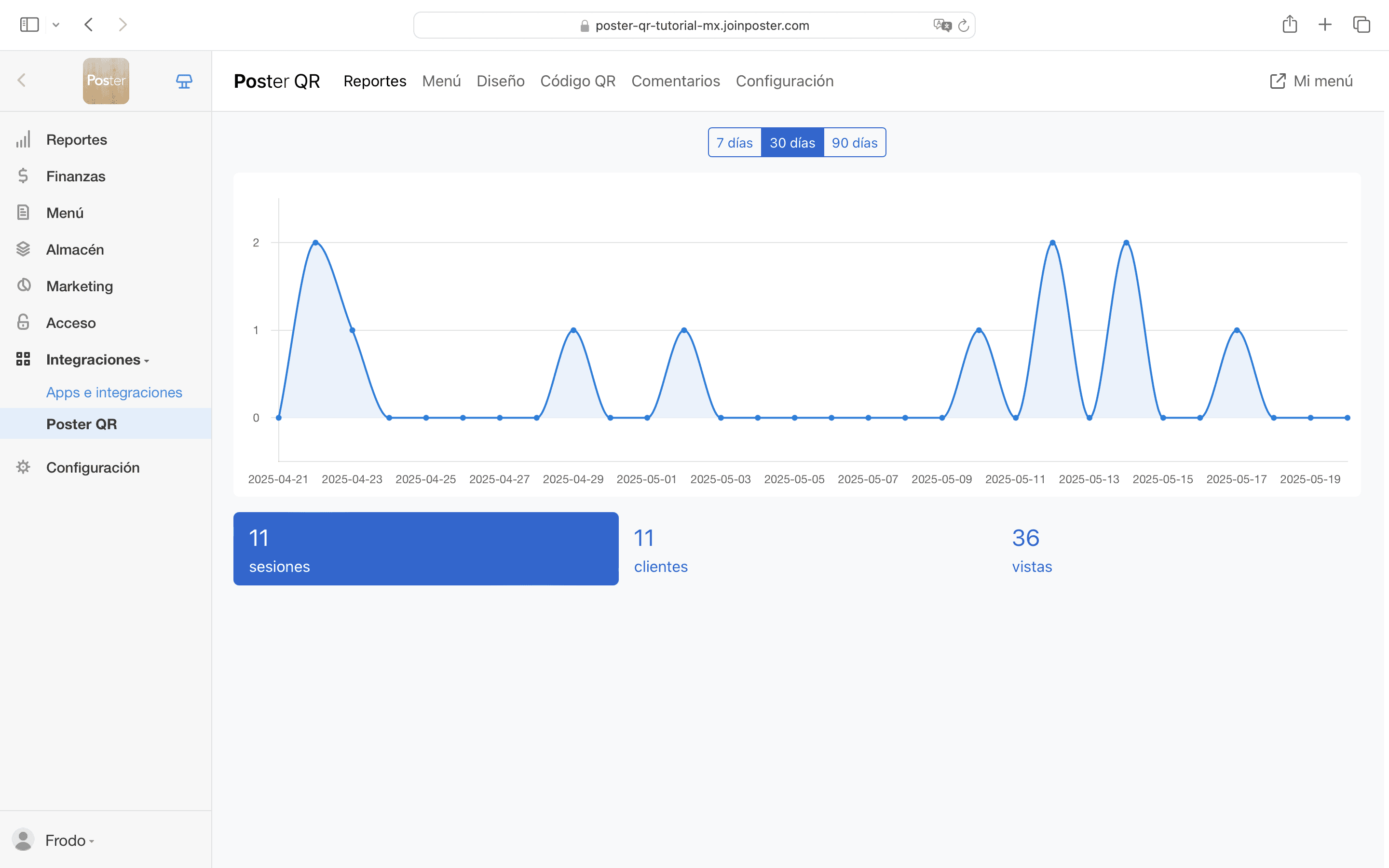
Task: Switch to the Código QR tab
Action: point(578,81)
